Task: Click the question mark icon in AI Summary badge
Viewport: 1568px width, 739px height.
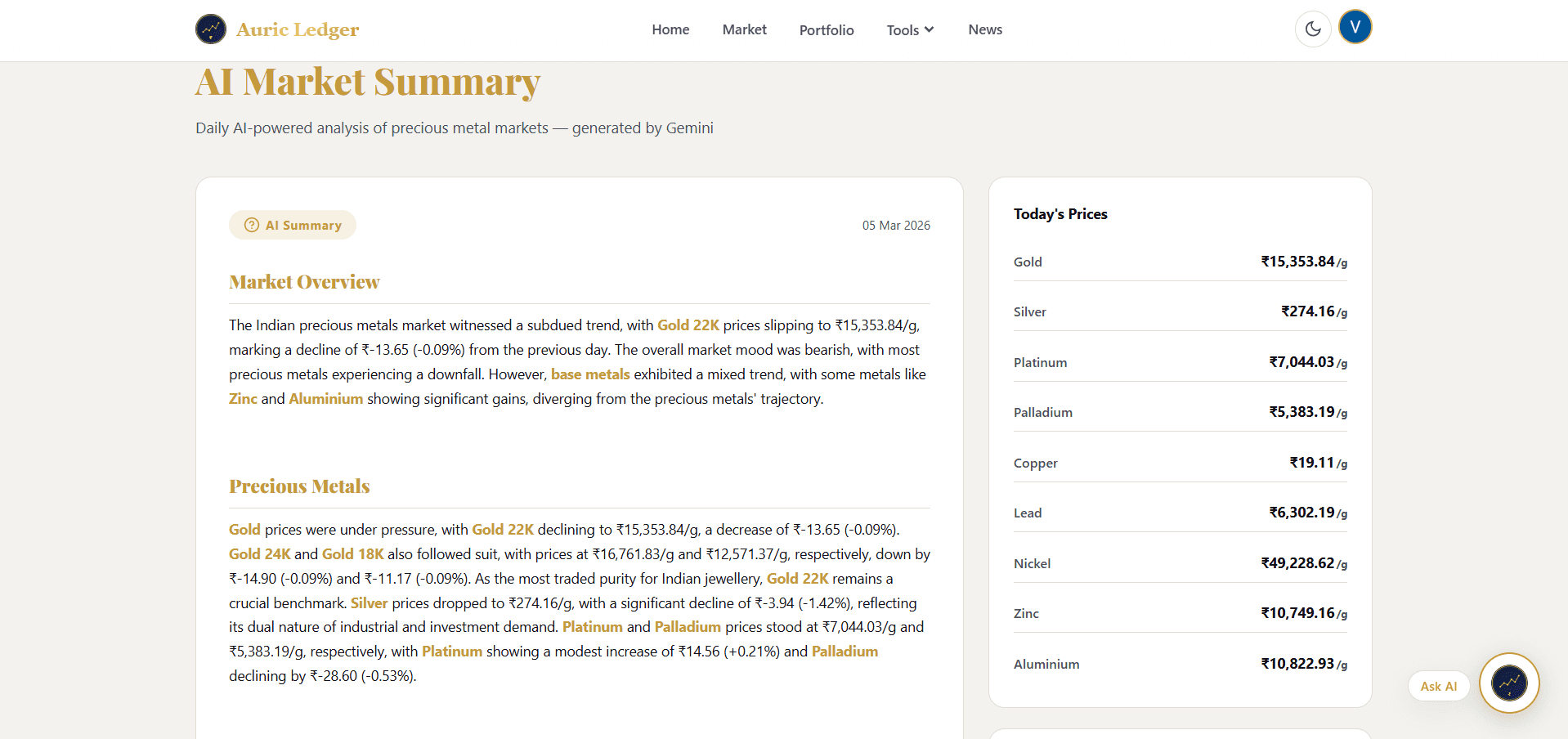Action: (252, 226)
